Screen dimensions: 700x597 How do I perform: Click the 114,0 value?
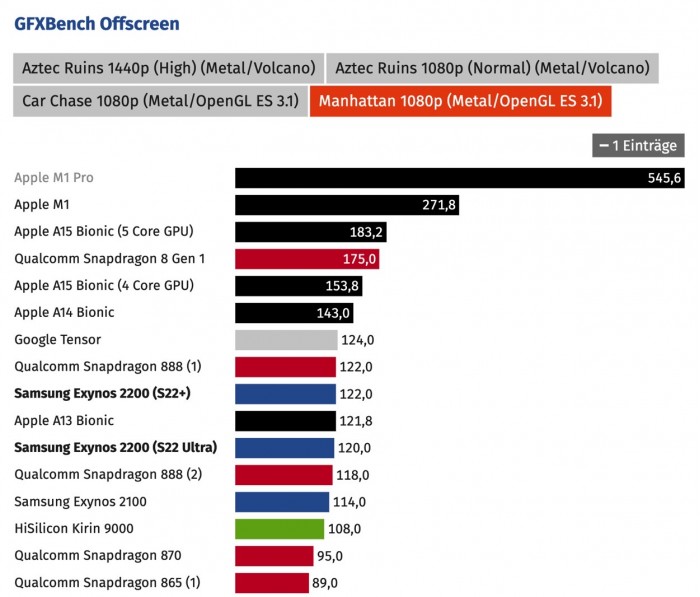[349, 502]
